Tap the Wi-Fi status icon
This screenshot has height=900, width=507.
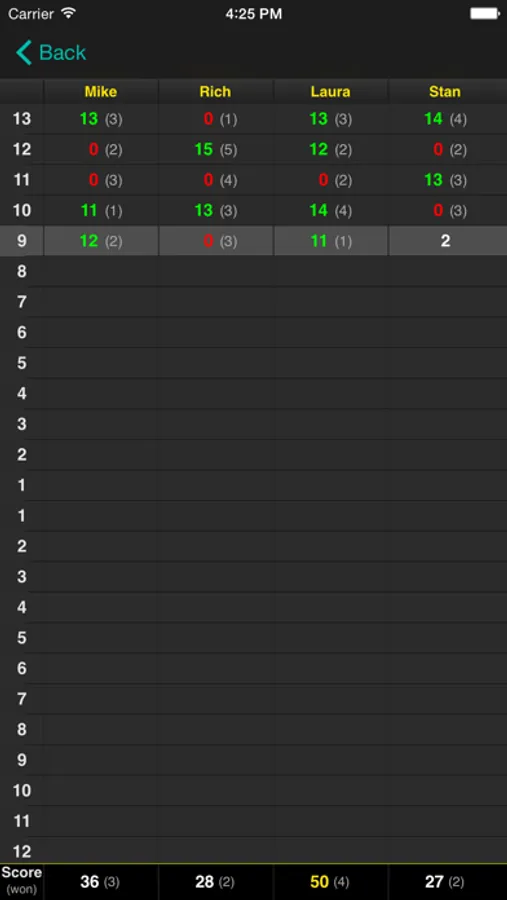coord(69,14)
